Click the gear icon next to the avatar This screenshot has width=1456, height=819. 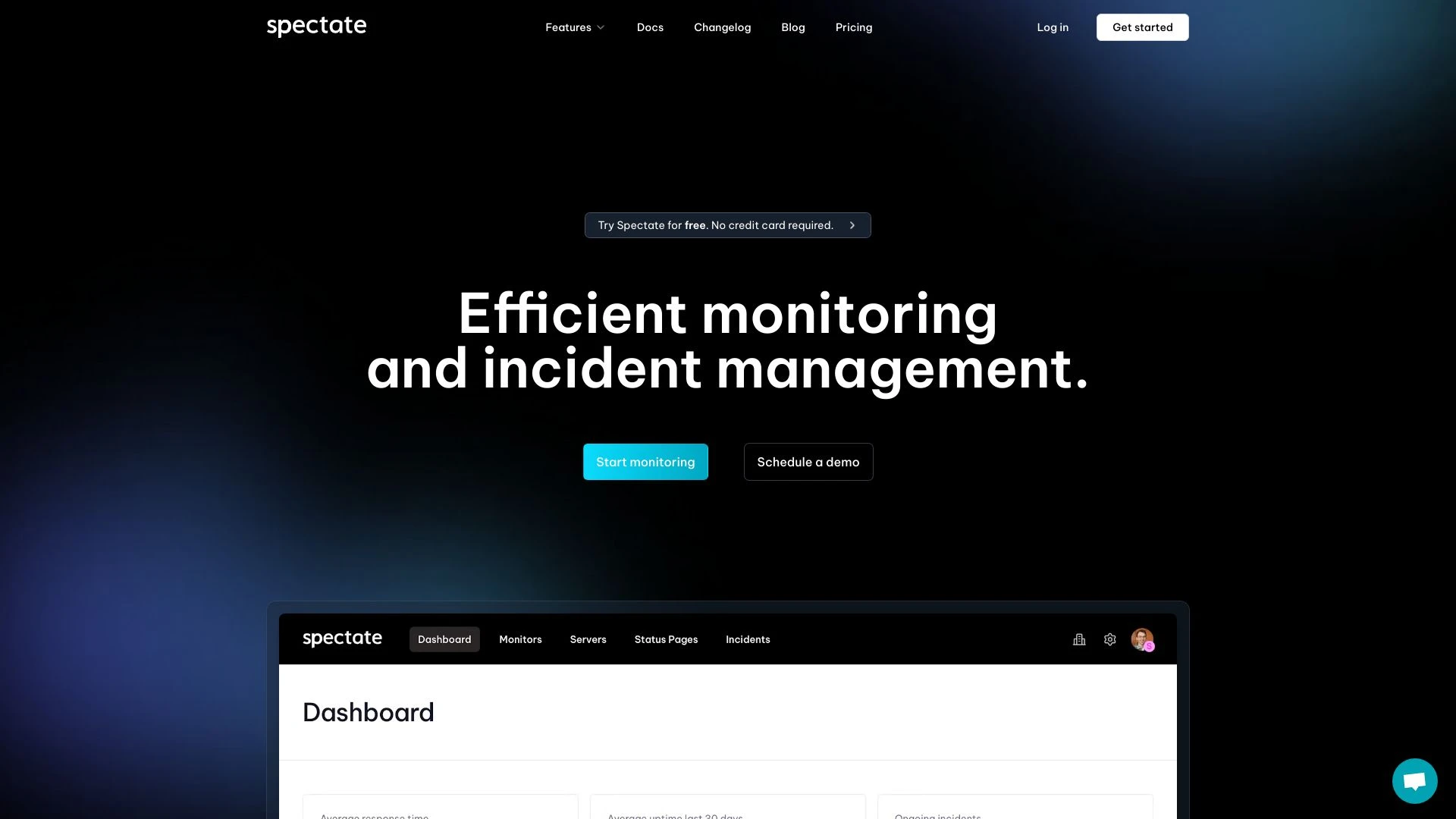(1109, 639)
